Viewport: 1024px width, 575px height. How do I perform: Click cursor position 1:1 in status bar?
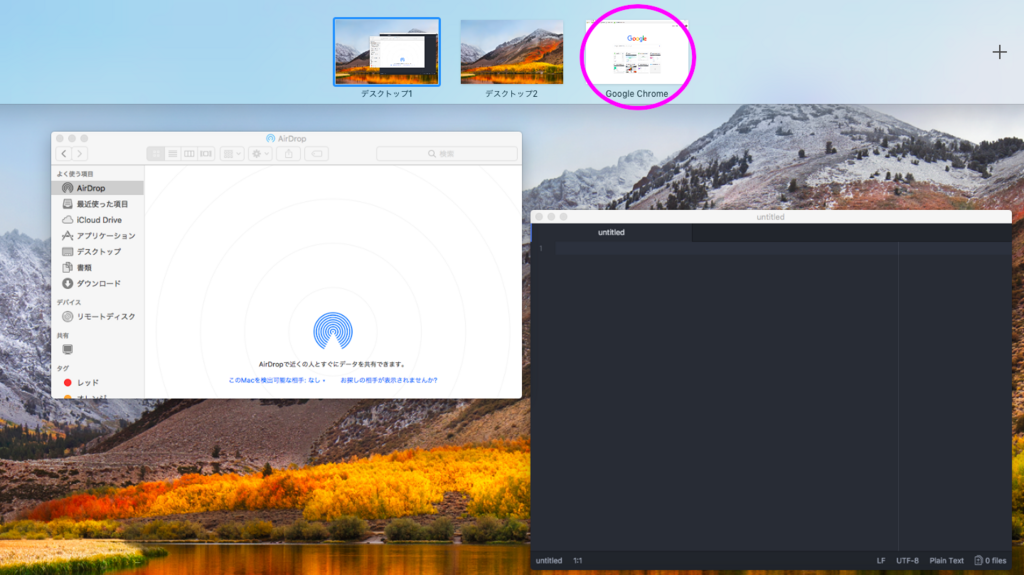click(578, 561)
